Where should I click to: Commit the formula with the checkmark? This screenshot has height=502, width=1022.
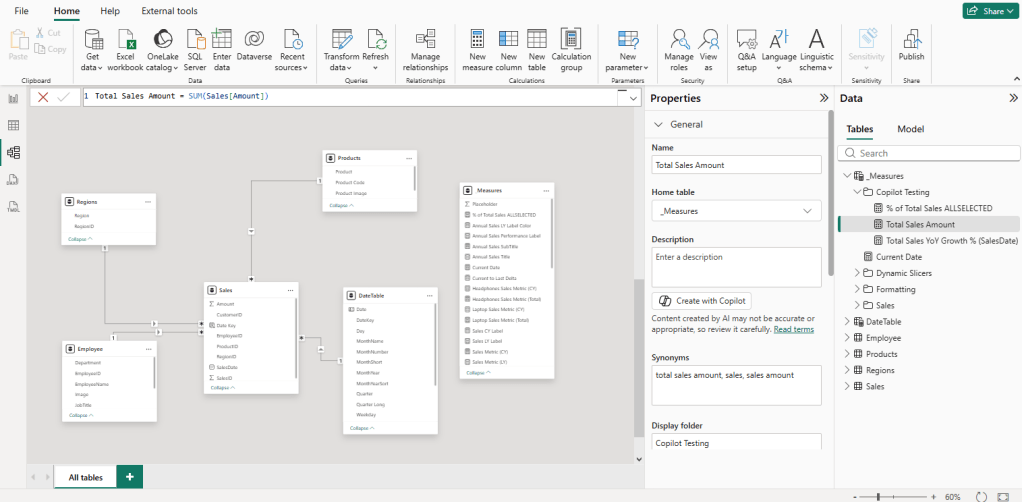(x=64, y=97)
